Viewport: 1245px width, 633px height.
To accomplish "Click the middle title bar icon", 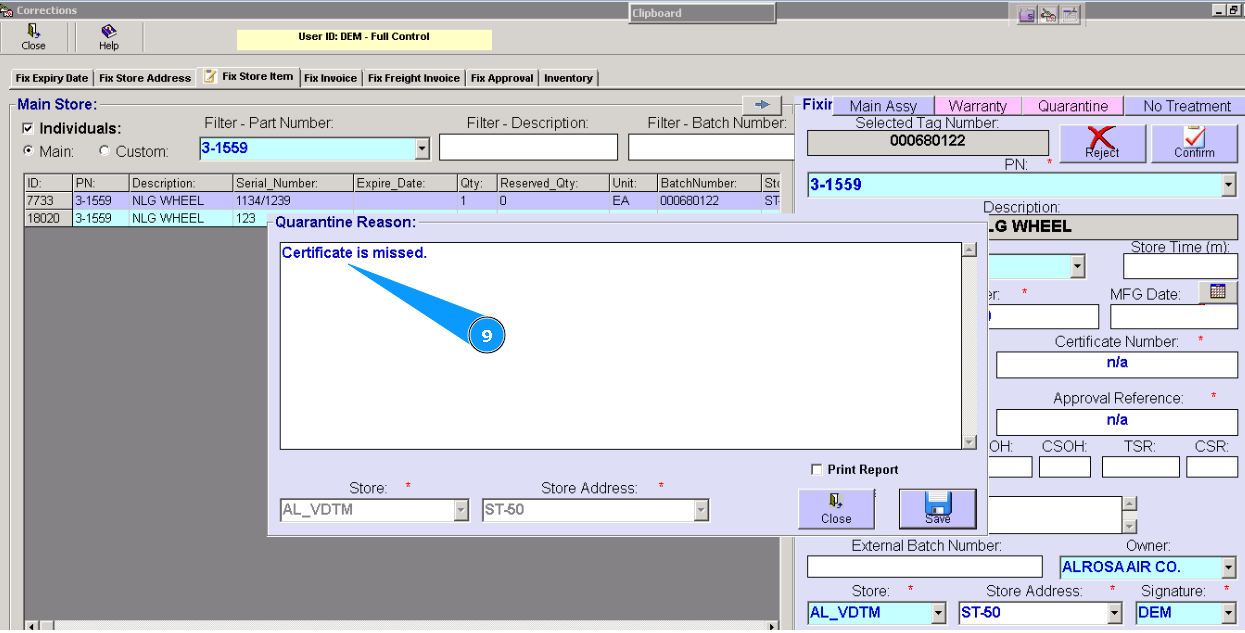I will coord(1048,14).
